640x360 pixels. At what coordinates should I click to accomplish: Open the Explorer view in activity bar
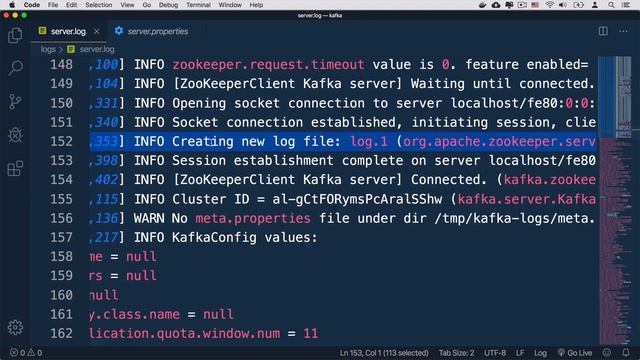click(x=15, y=35)
